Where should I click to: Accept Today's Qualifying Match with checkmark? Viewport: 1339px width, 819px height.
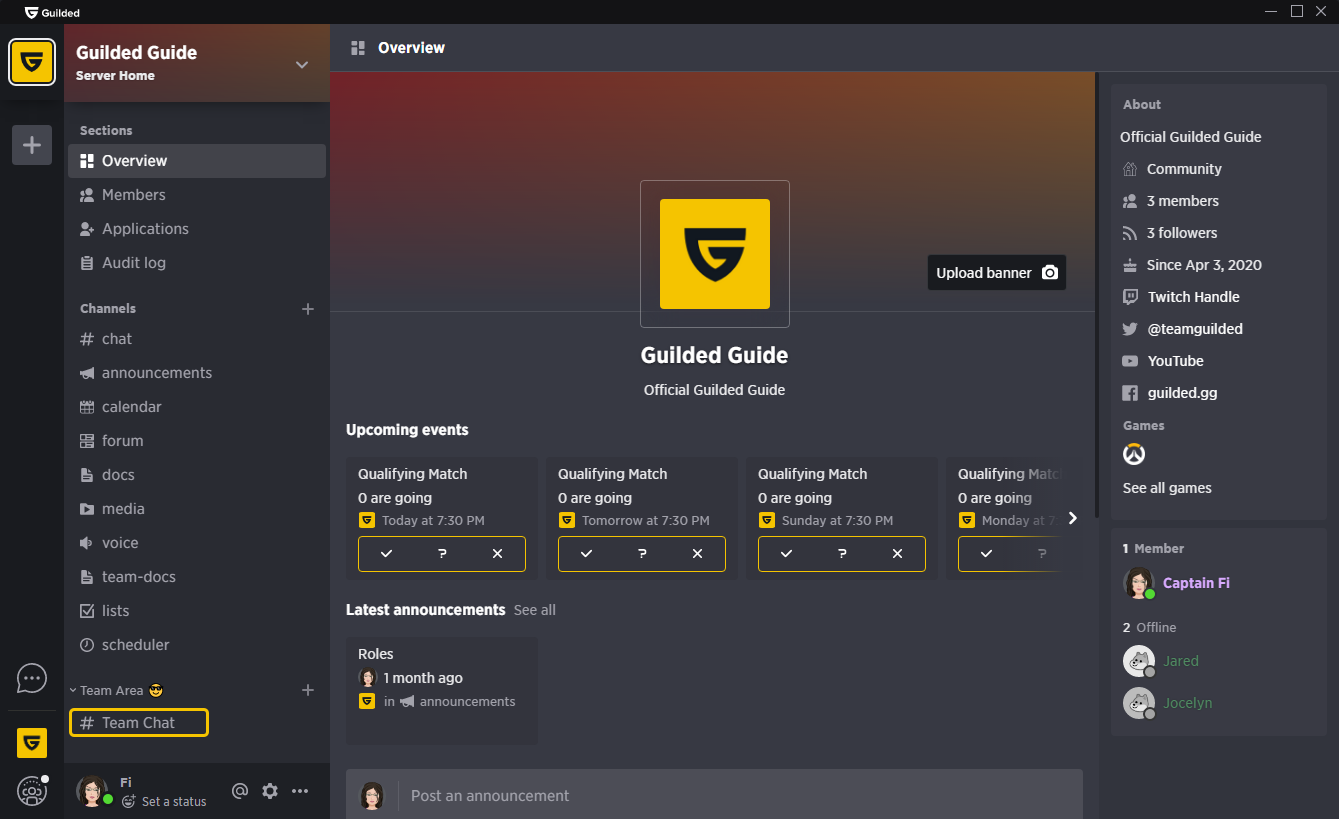386,554
